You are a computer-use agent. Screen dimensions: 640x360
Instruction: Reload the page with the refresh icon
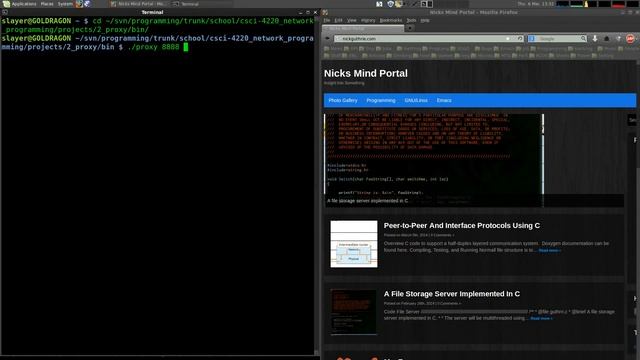[520, 38]
